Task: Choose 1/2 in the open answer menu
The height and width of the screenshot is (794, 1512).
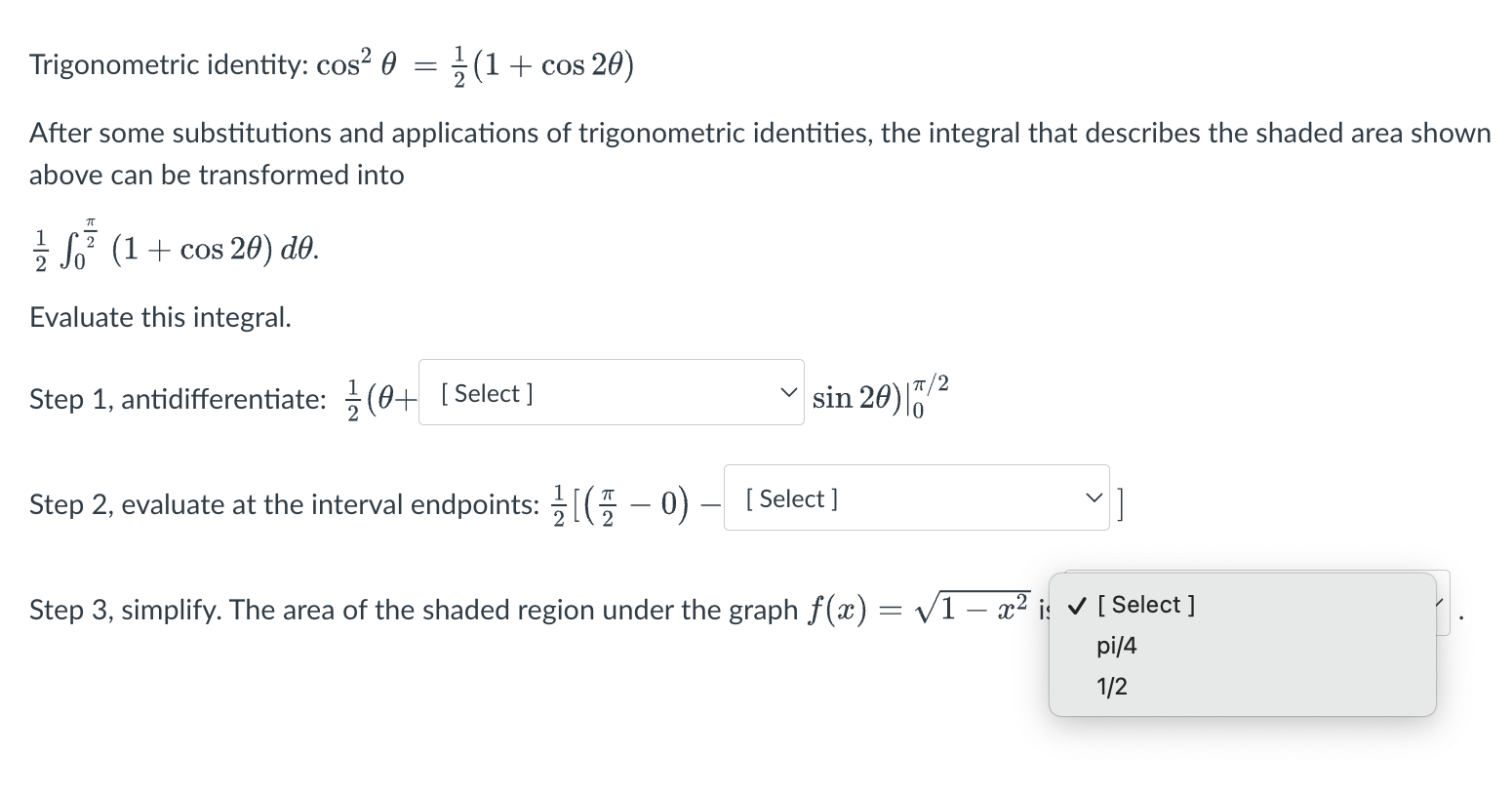Action: tap(1111, 687)
